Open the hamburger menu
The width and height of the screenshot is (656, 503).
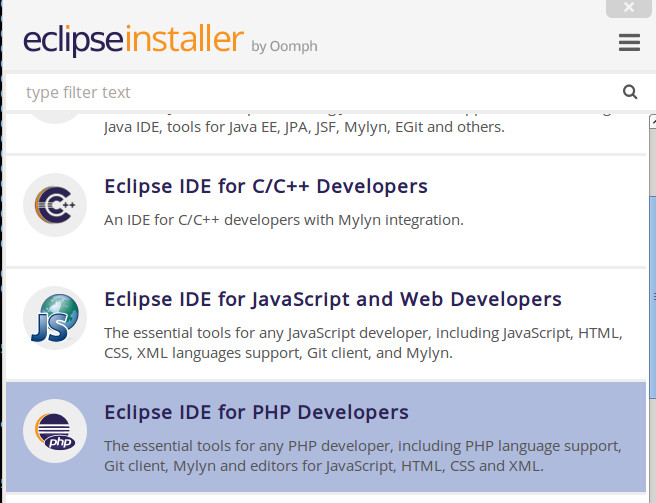pos(629,43)
